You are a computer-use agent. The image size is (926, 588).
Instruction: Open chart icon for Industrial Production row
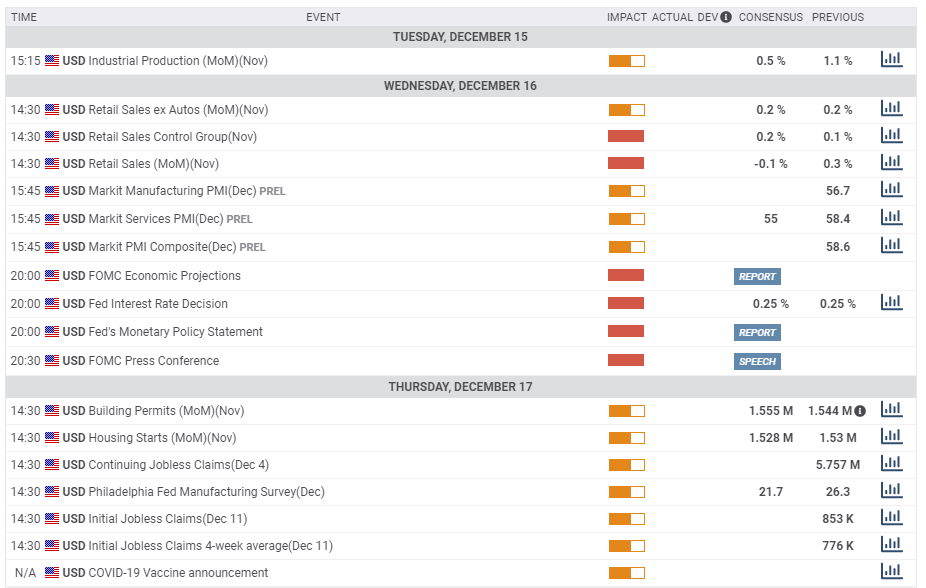tap(891, 60)
